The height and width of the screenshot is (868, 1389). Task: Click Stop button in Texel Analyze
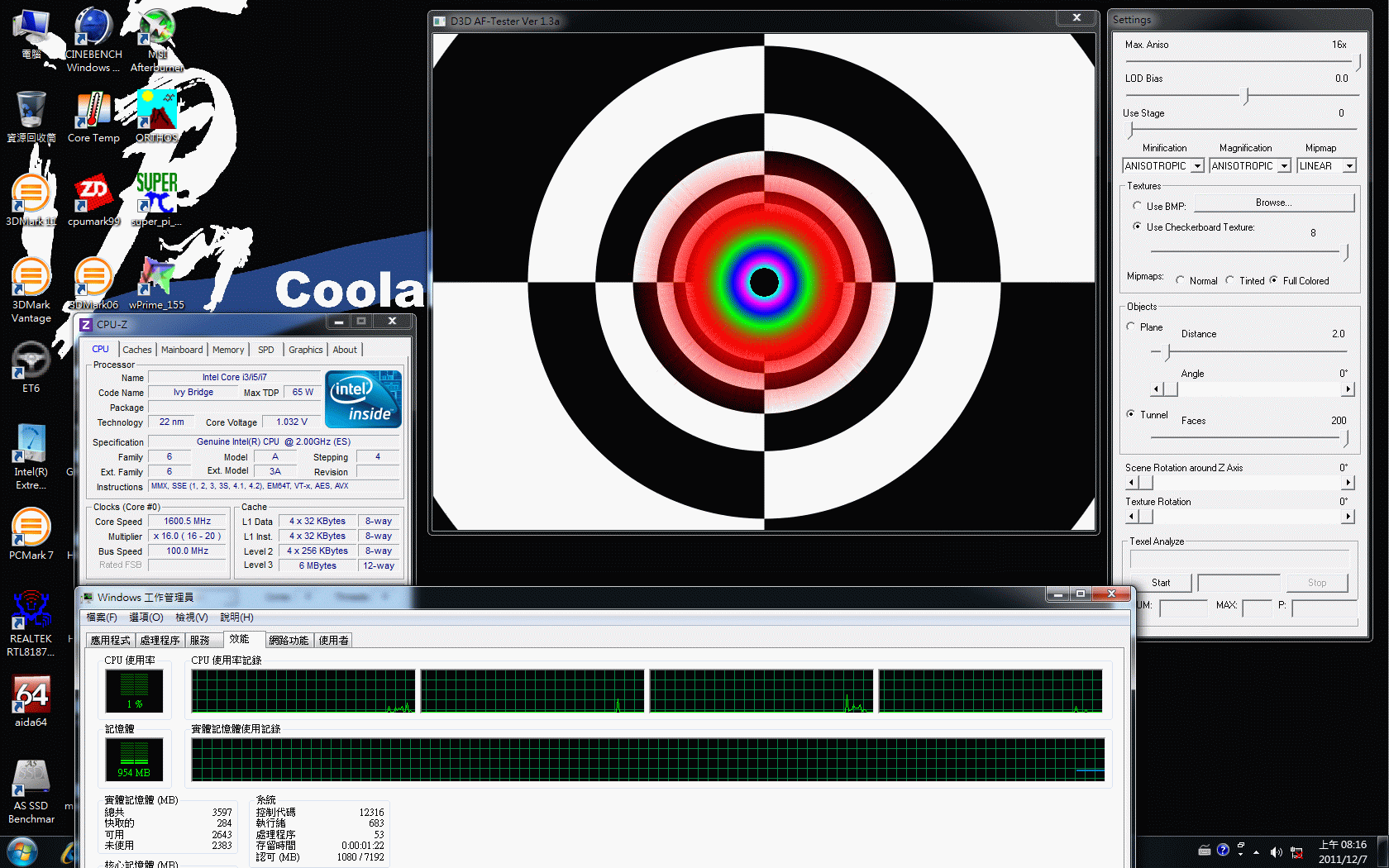1317,583
